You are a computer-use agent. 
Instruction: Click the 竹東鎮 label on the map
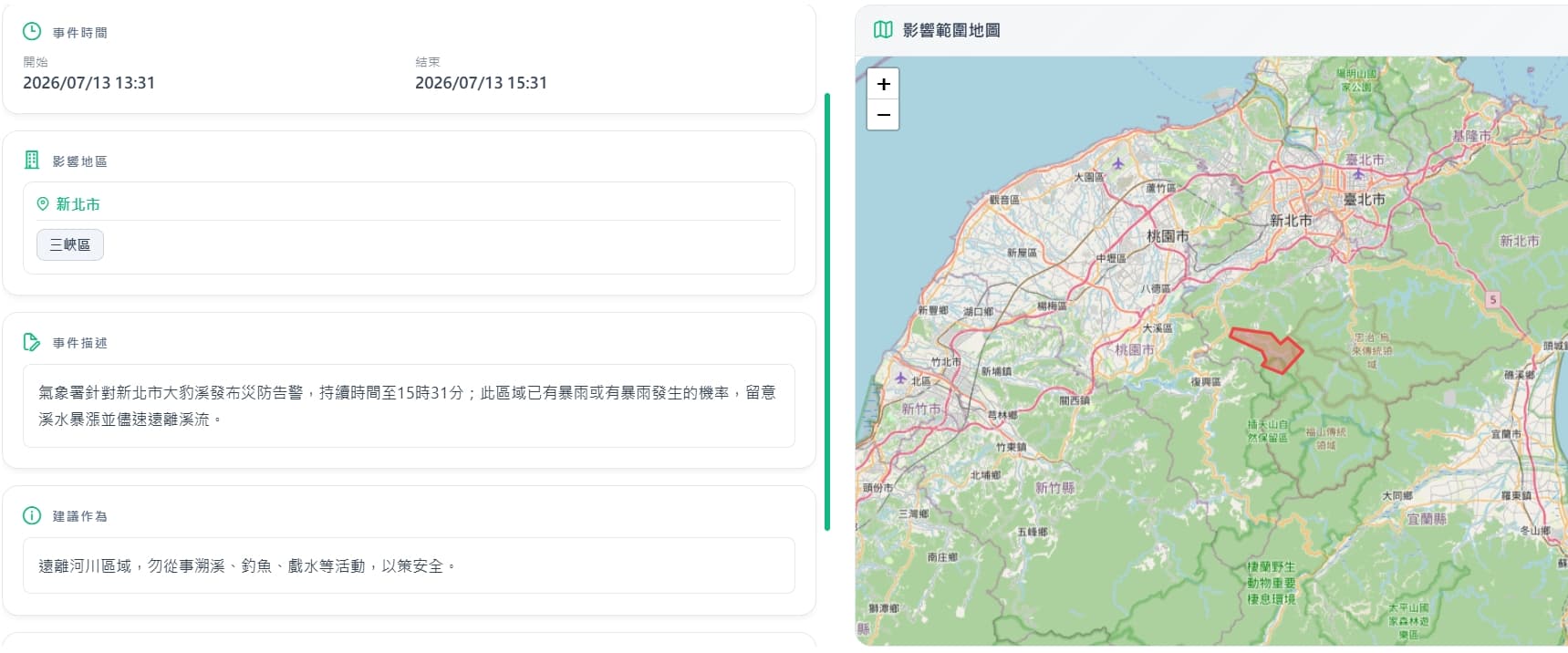coord(1011,447)
